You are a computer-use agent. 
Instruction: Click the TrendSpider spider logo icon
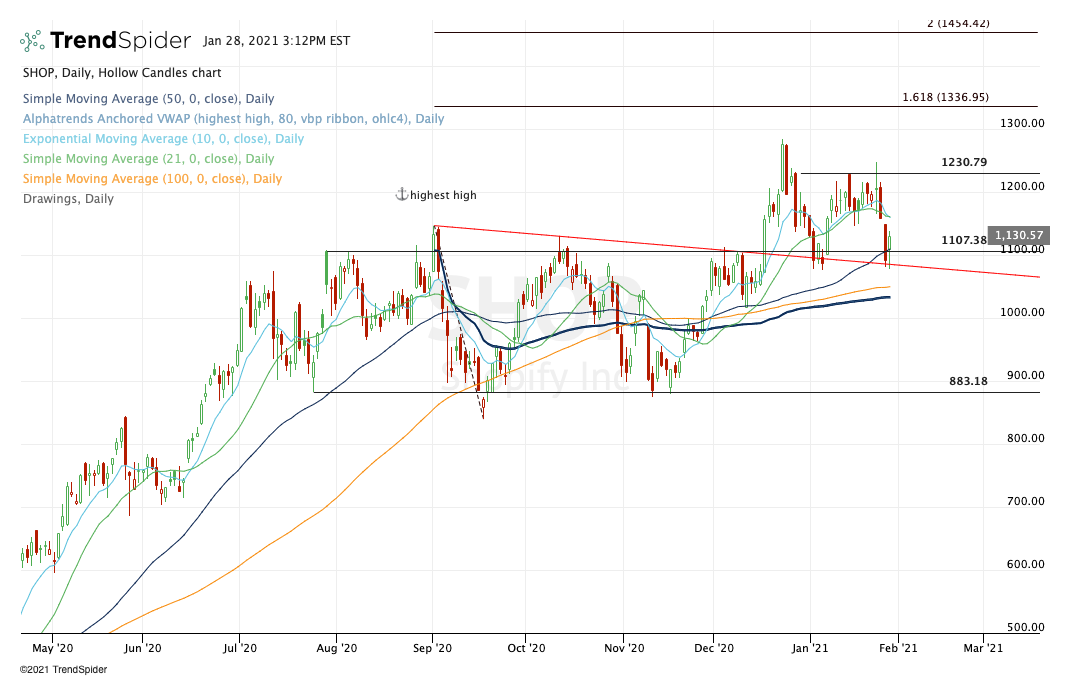point(32,41)
